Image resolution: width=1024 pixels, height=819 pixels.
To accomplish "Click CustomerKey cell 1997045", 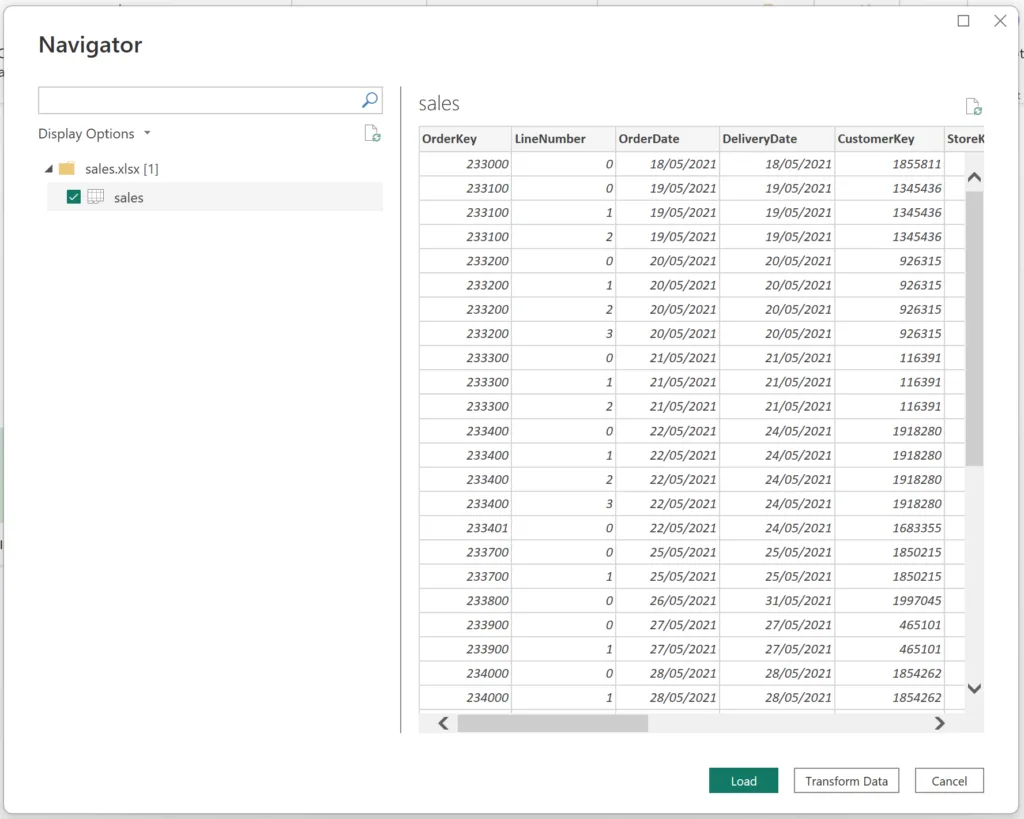I will click(x=889, y=600).
